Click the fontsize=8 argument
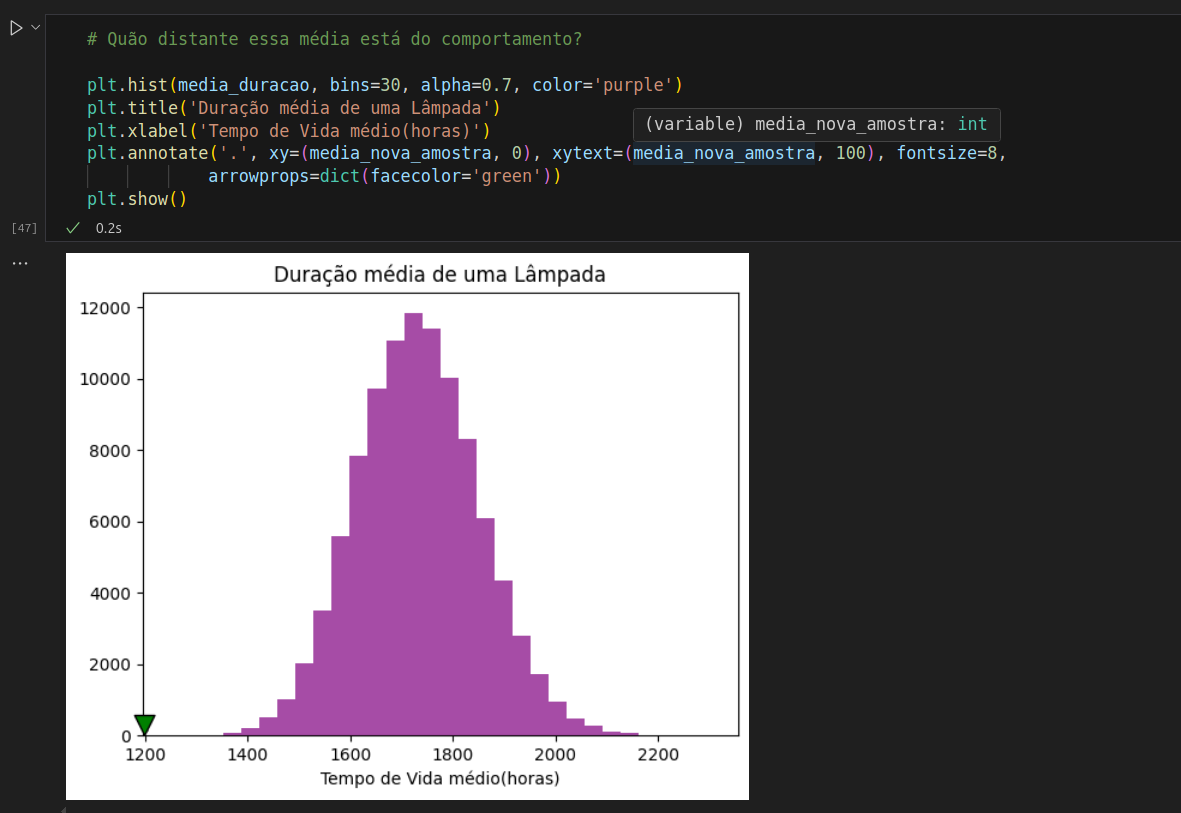The width and height of the screenshot is (1181, 813). 947,154
